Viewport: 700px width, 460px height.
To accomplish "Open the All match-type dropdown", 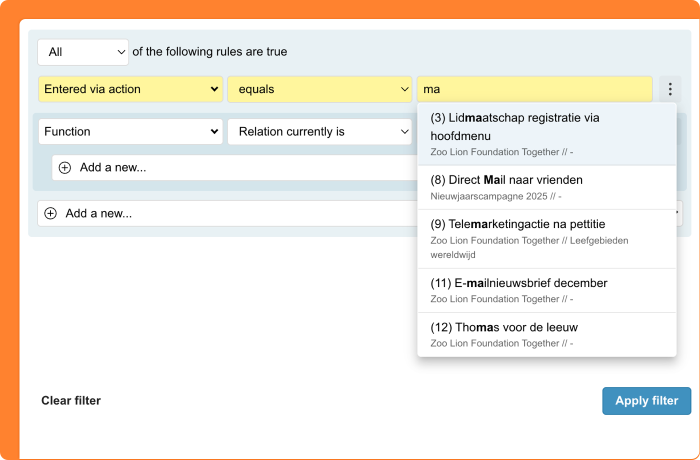I will tap(83, 51).
